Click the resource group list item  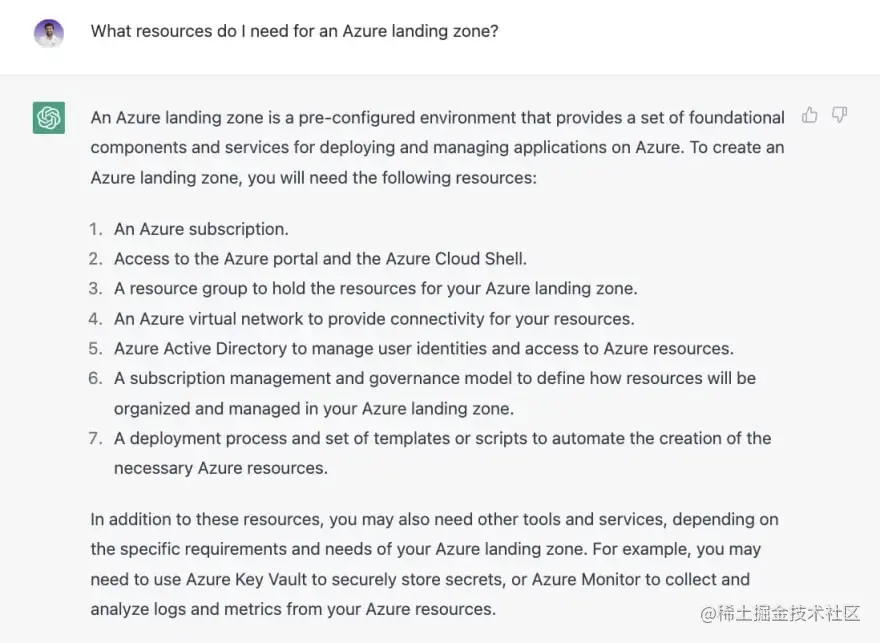(375, 288)
